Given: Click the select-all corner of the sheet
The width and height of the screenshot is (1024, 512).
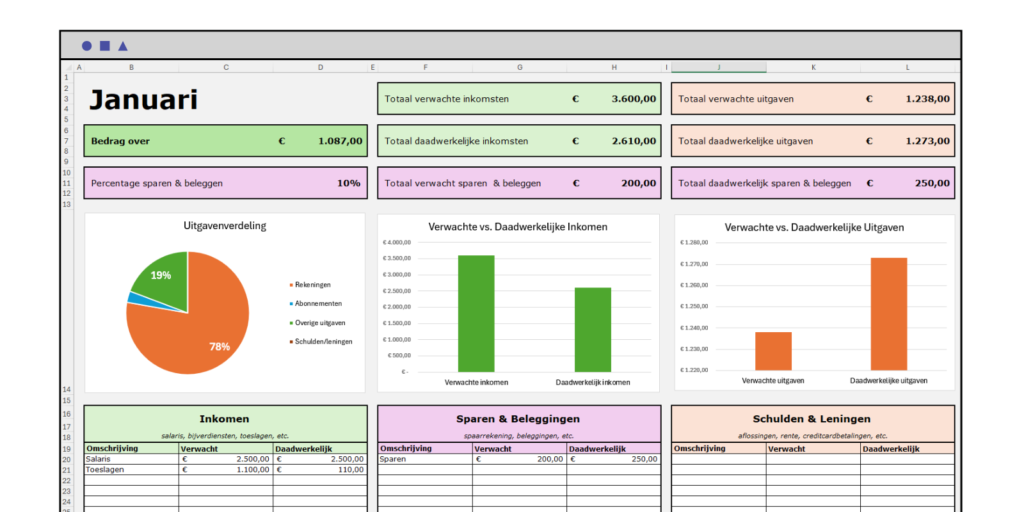Looking at the screenshot, I should [67, 67].
